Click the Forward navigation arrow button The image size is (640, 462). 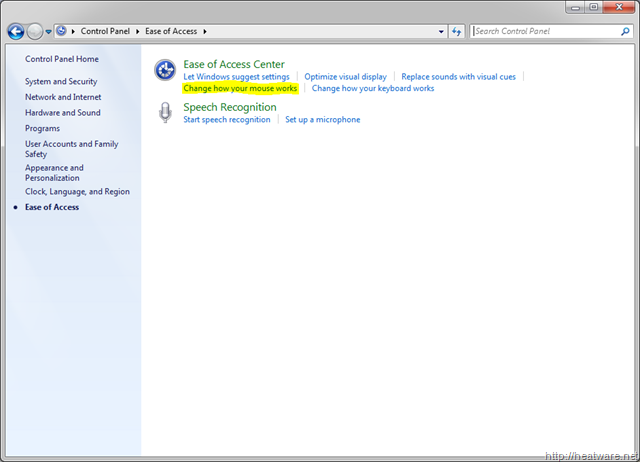click(x=37, y=31)
